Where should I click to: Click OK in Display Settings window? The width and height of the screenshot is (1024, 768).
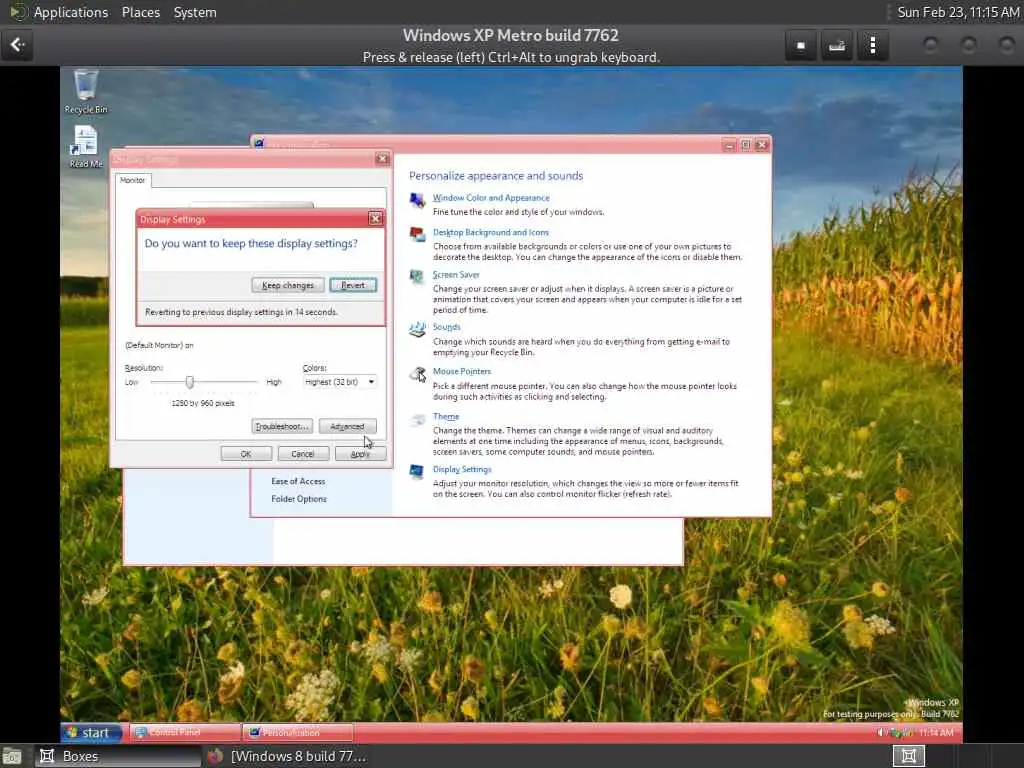coord(246,454)
